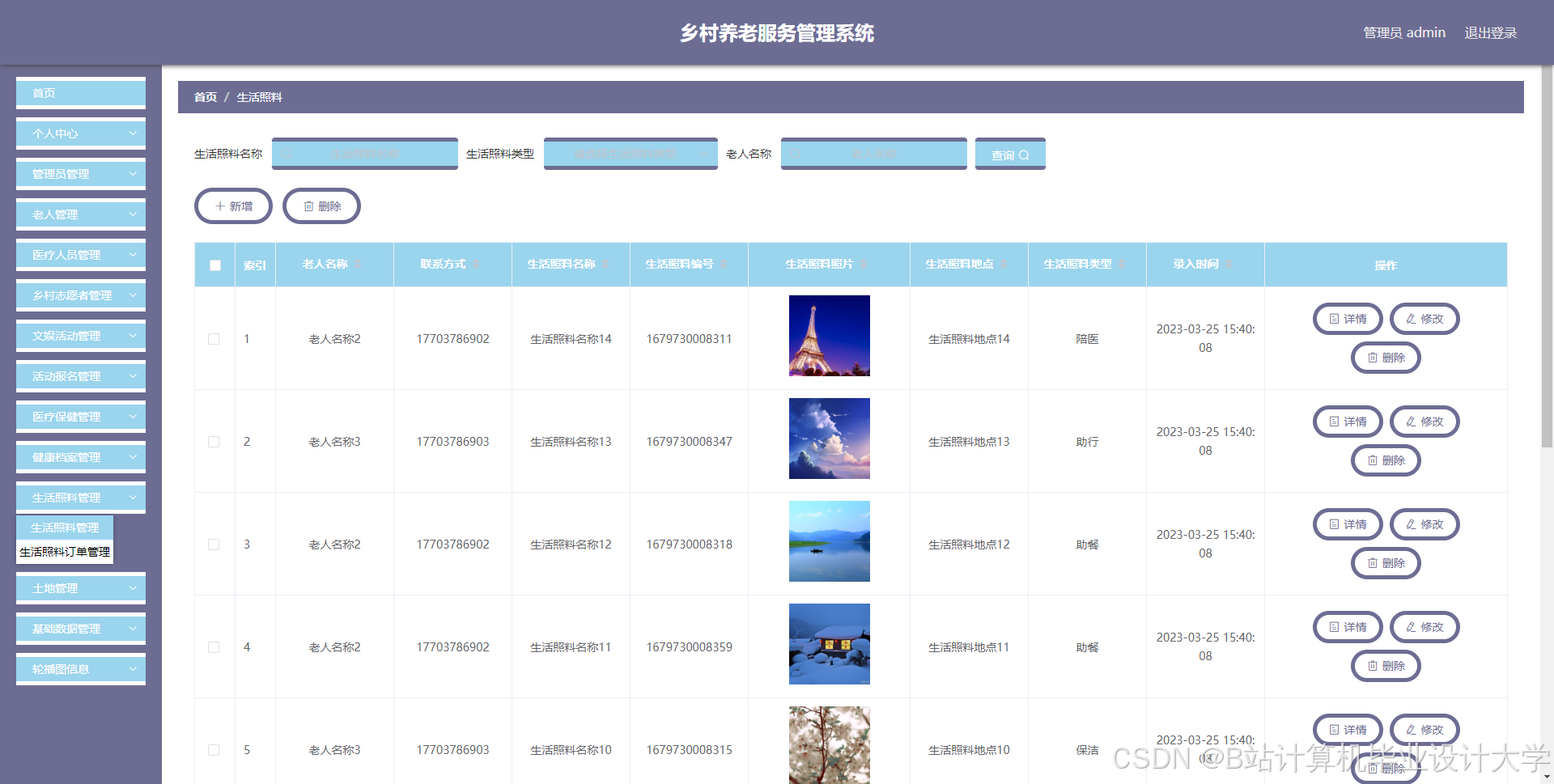Screen dimensions: 1554x784
Task: Check row 3 with 生活照料名称12
Action: (x=214, y=545)
